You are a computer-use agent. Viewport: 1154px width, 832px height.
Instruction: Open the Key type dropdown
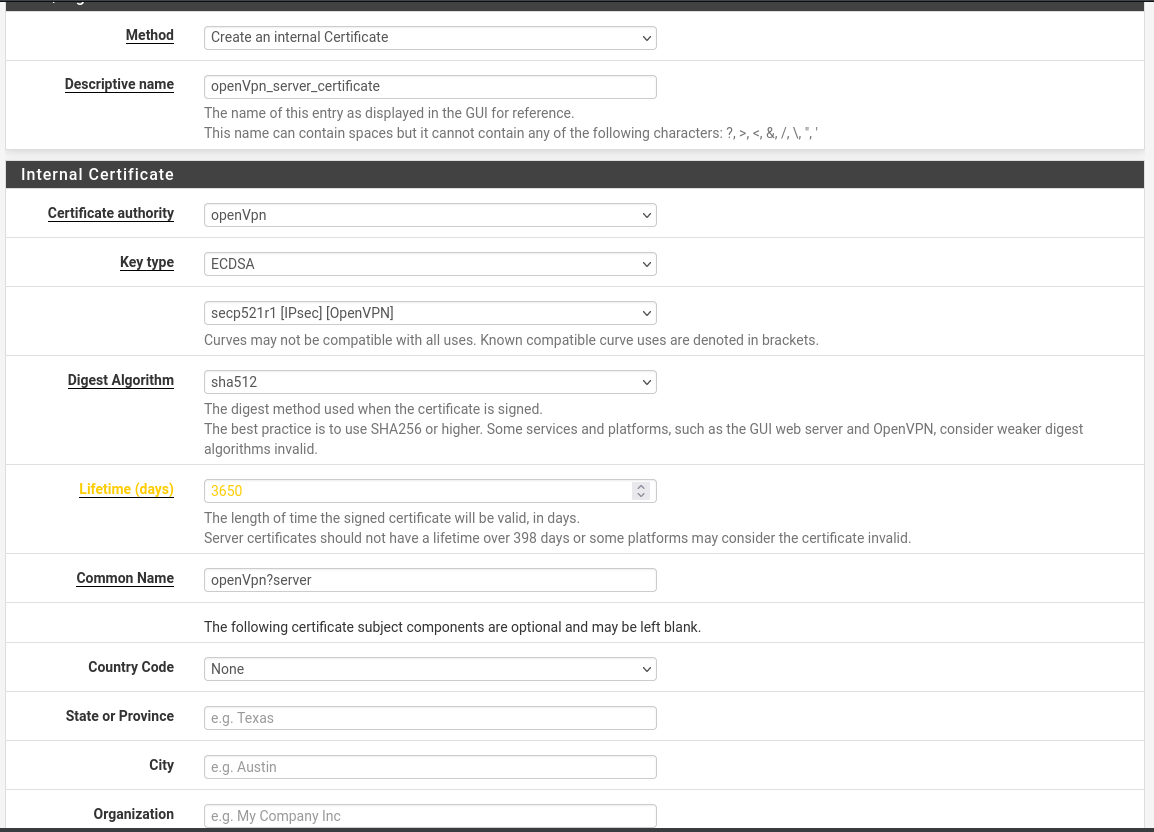point(430,264)
